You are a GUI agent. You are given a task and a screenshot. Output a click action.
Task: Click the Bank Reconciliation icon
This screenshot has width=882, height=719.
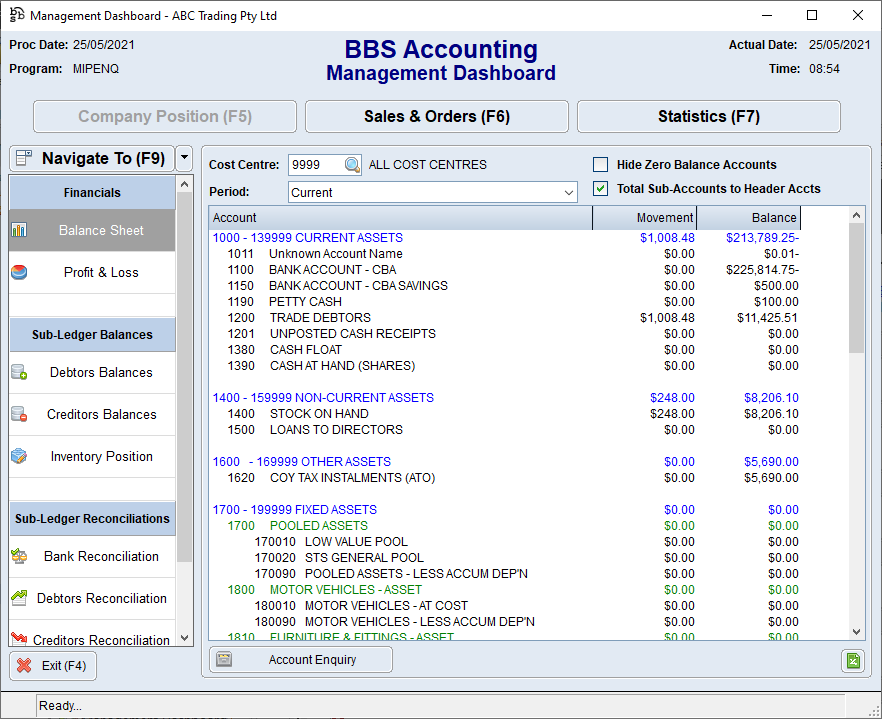20,556
